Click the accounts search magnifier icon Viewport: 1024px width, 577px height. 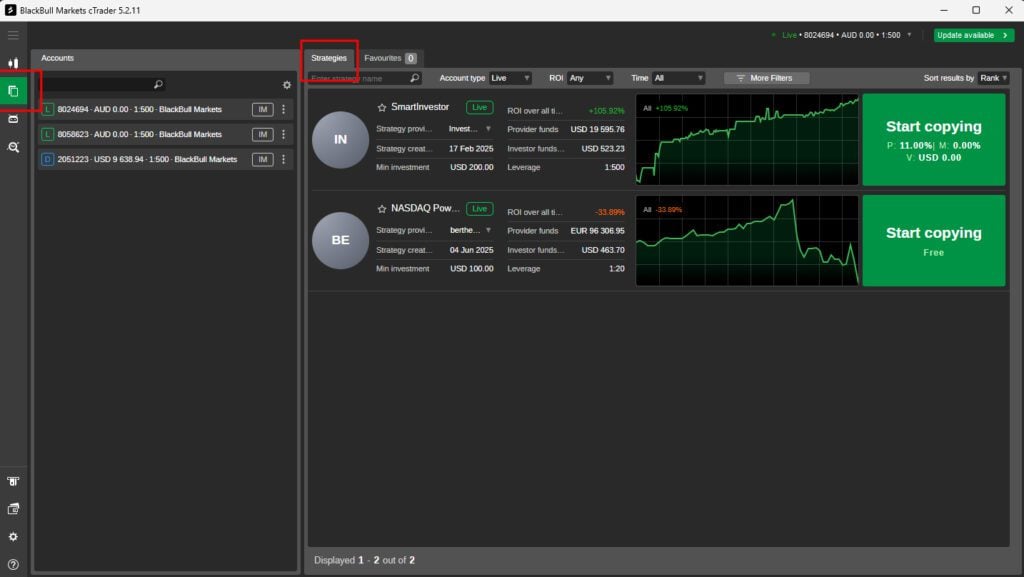(158, 84)
